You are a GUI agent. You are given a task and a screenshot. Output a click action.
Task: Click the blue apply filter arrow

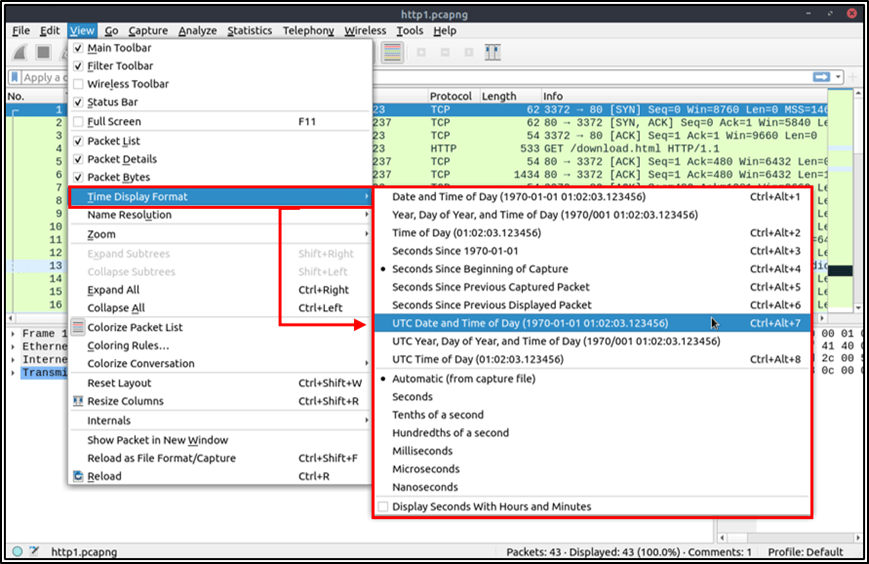click(821, 77)
